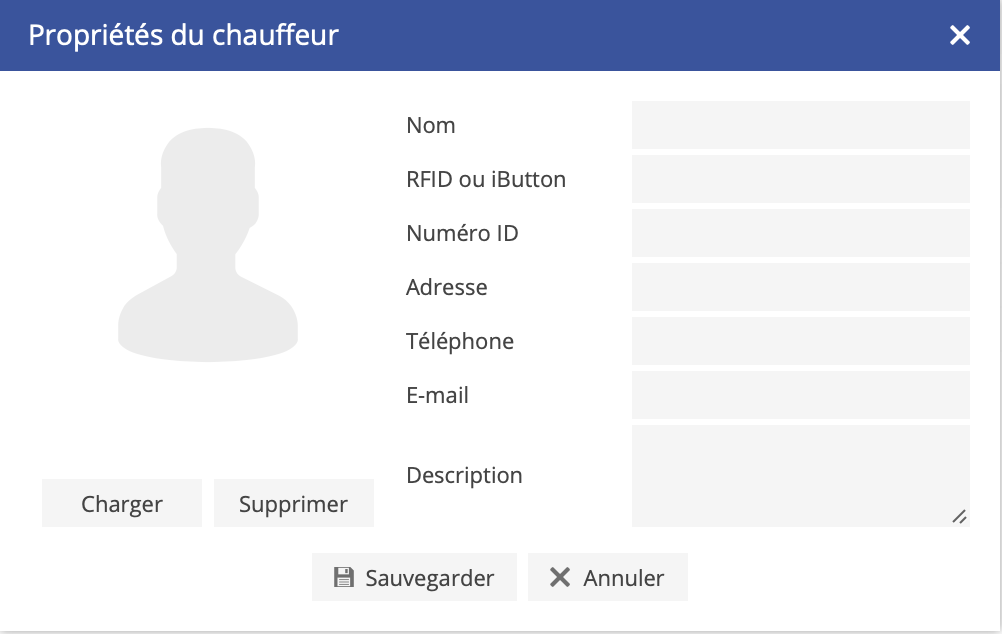This screenshot has width=1002, height=634.
Task: Select the Numéro ID text field
Action: tap(800, 233)
